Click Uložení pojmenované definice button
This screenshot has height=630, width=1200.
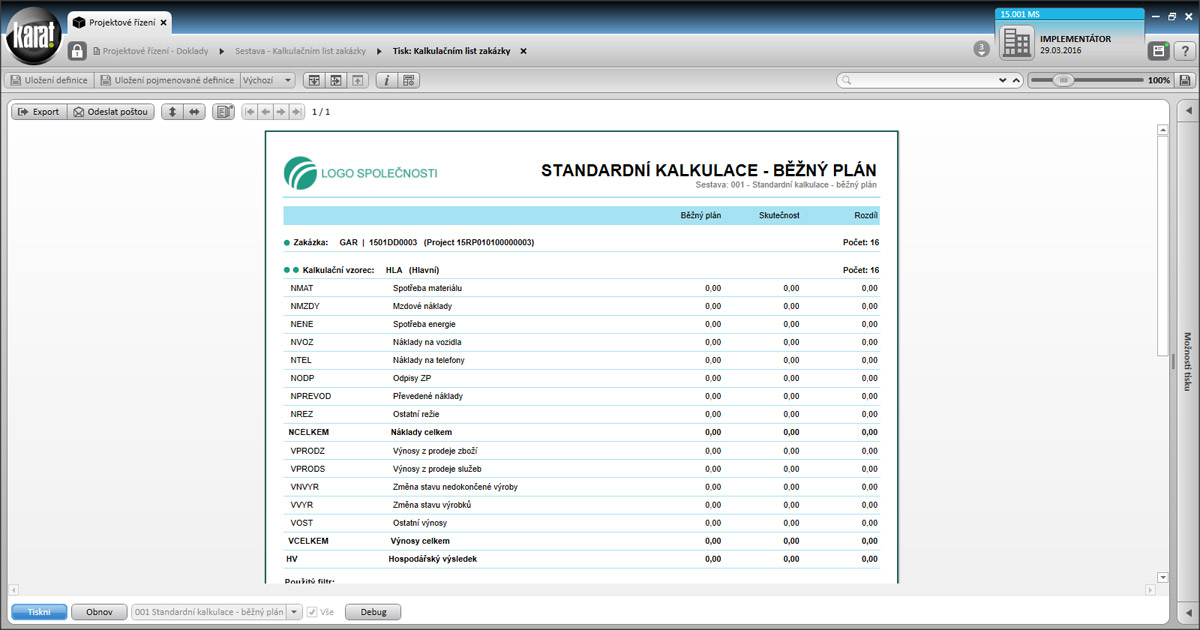166,80
